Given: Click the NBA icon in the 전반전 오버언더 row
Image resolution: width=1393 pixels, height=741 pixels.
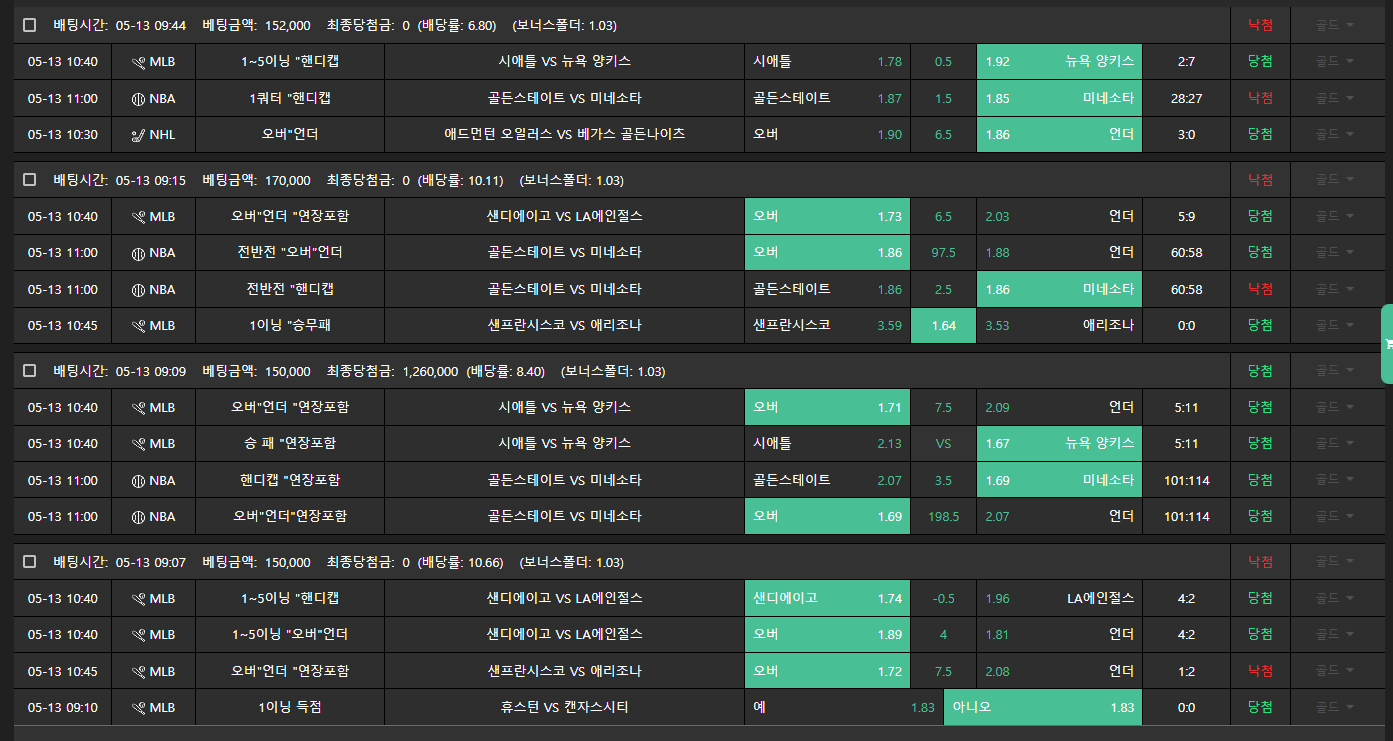Looking at the screenshot, I should (x=139, y=253).
